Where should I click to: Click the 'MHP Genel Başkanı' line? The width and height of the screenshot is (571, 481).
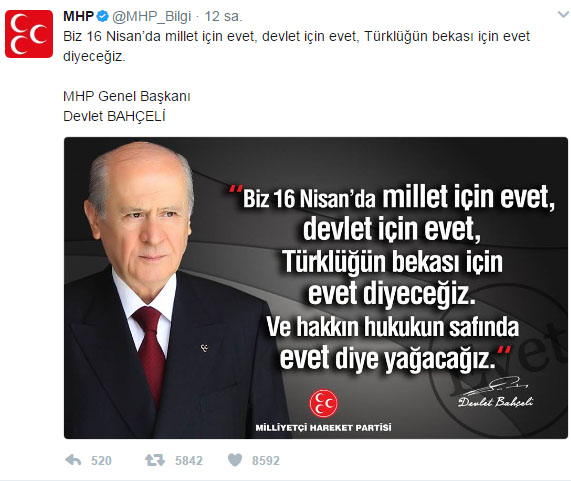[x=127, y=96]
